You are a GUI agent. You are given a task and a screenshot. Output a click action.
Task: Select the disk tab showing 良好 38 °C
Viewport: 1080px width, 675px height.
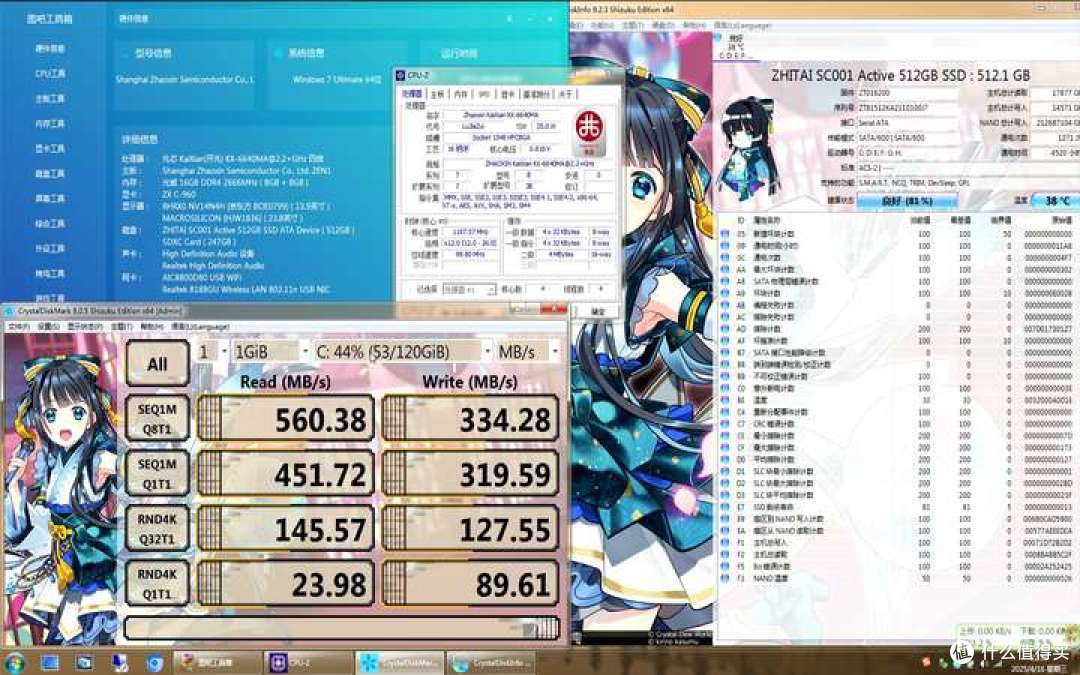[x=736, y=46]
